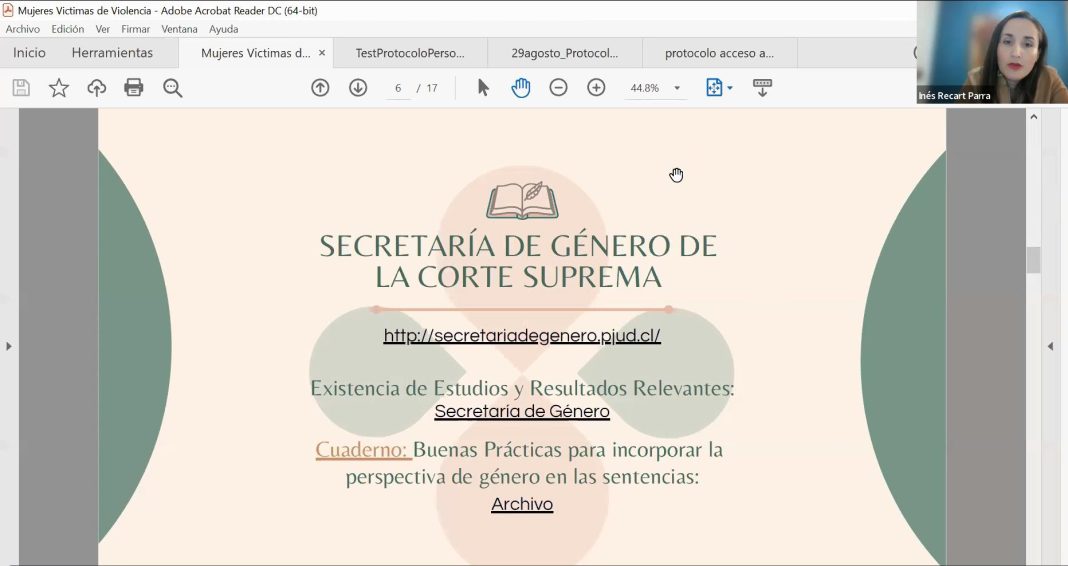Screen dimensions: 1068x566
Task: Click the page number input field
Action: (398, 88)
